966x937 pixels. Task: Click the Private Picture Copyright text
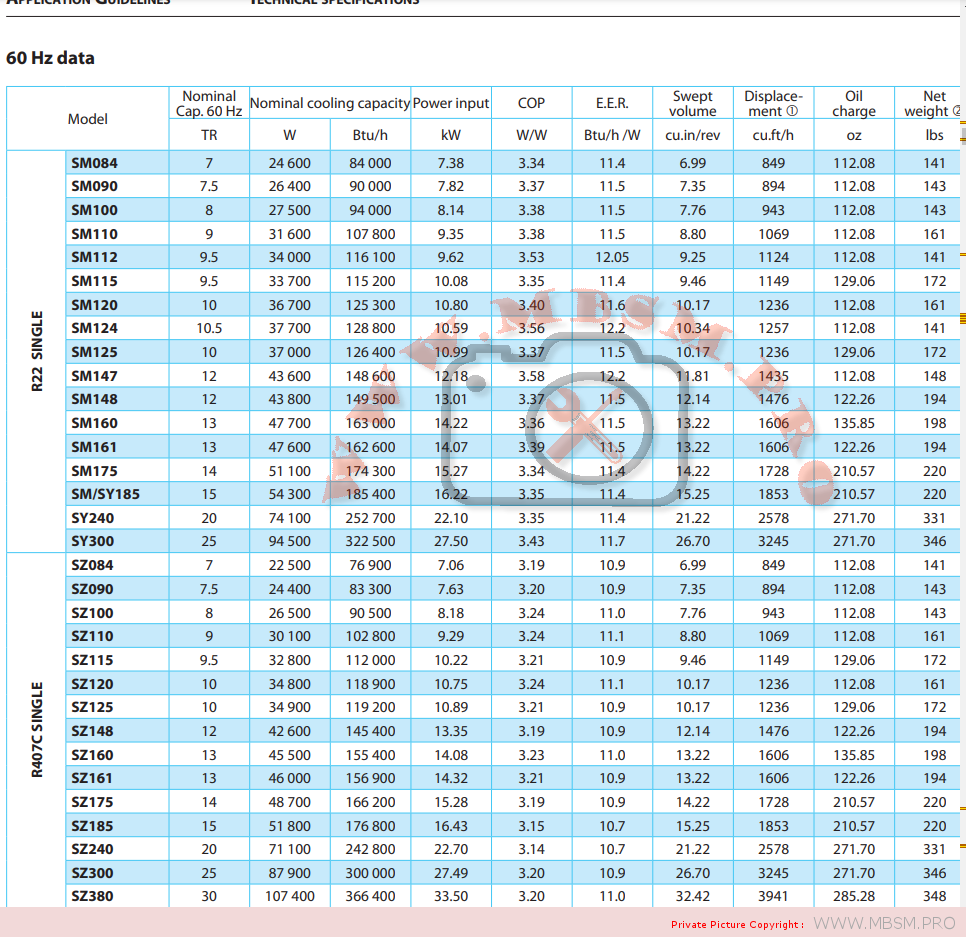(737, 924)
